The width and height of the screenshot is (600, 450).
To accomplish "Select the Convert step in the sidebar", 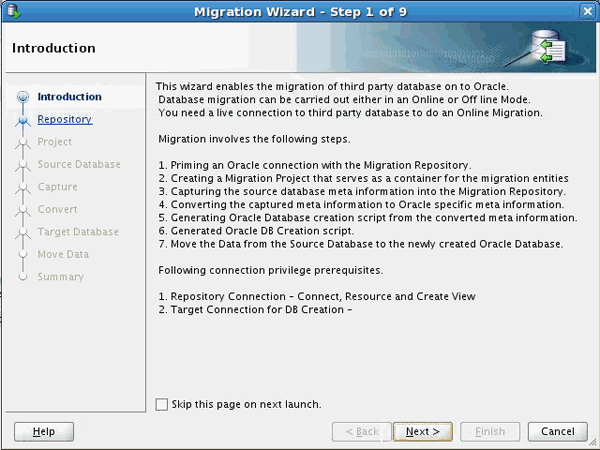I will (57, 209).
